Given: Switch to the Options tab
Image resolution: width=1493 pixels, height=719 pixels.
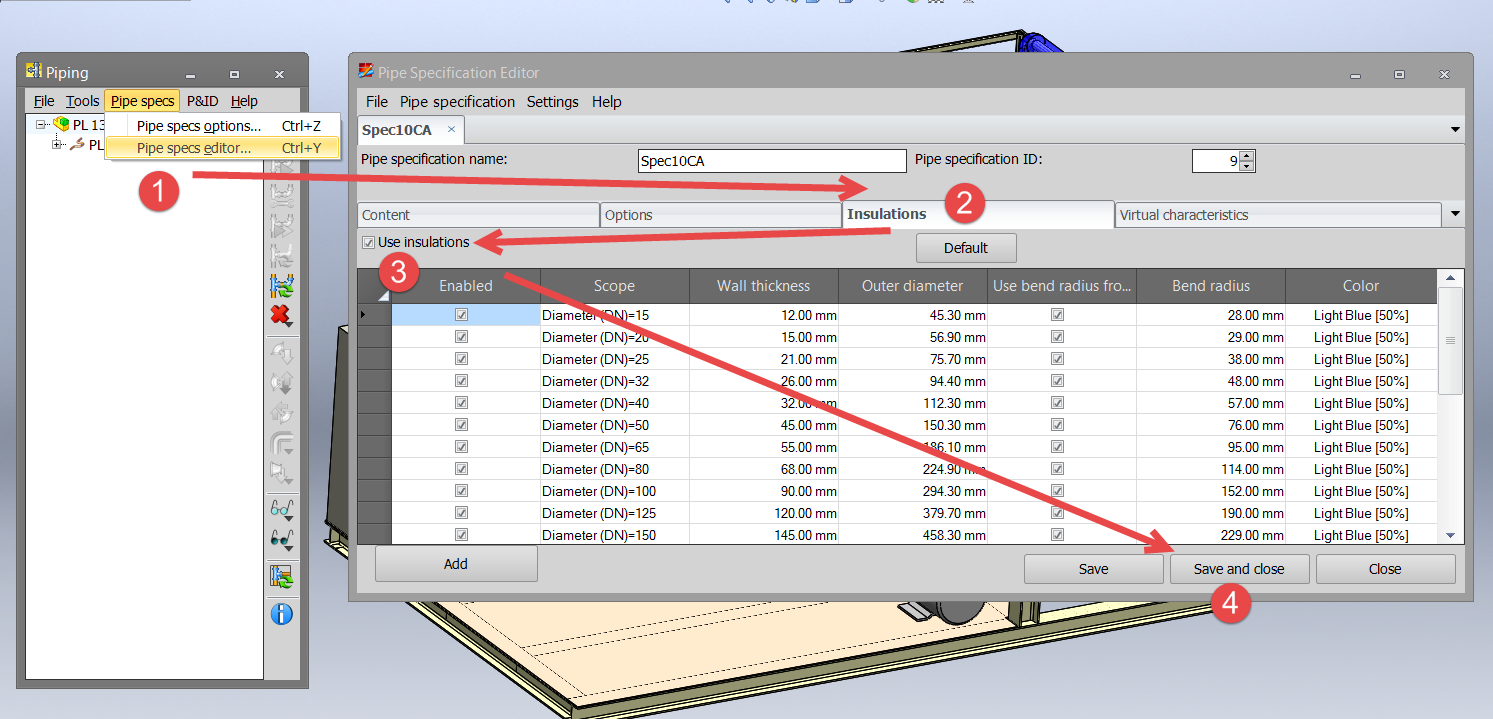Looking at the screenshot, I should point(720,214).
